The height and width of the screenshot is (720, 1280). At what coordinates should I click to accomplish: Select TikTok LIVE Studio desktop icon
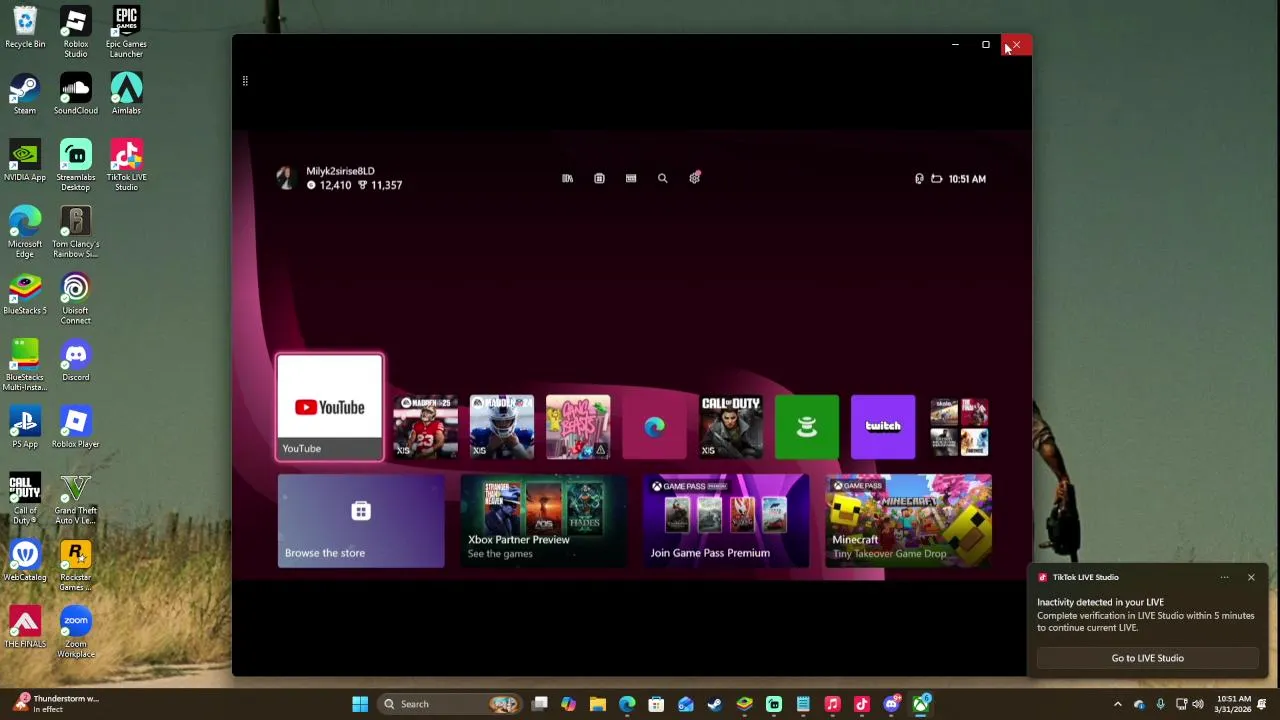click(126, 165)
